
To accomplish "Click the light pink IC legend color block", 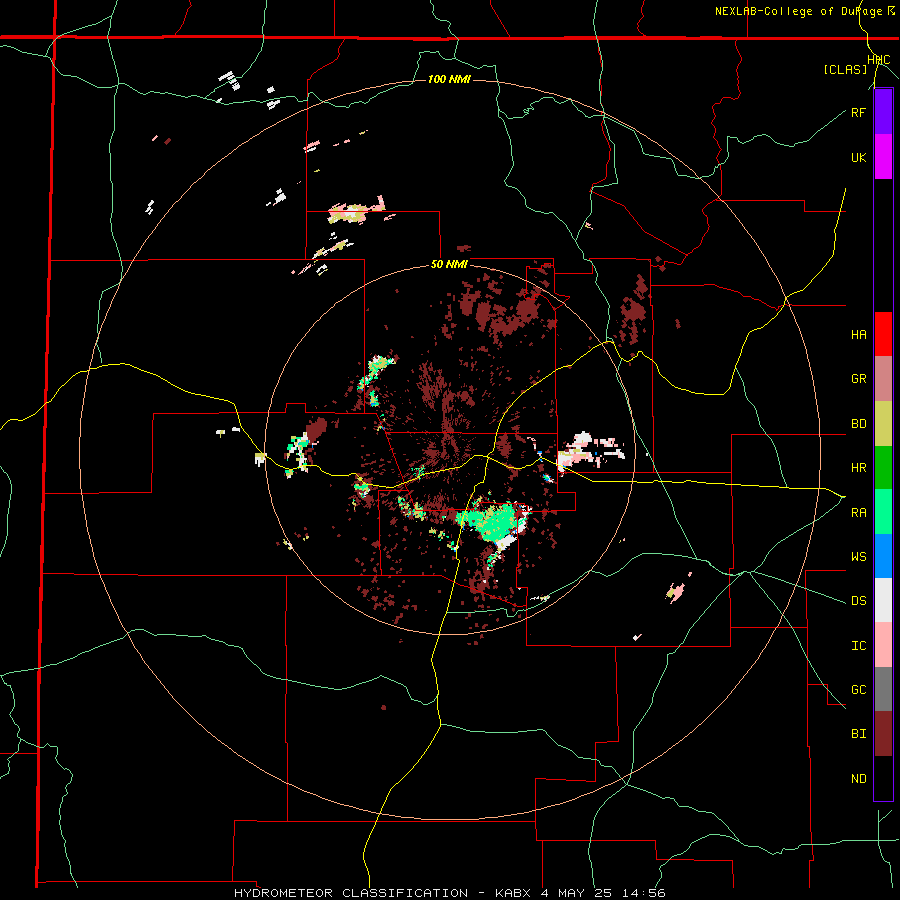I will pos(883,645).
